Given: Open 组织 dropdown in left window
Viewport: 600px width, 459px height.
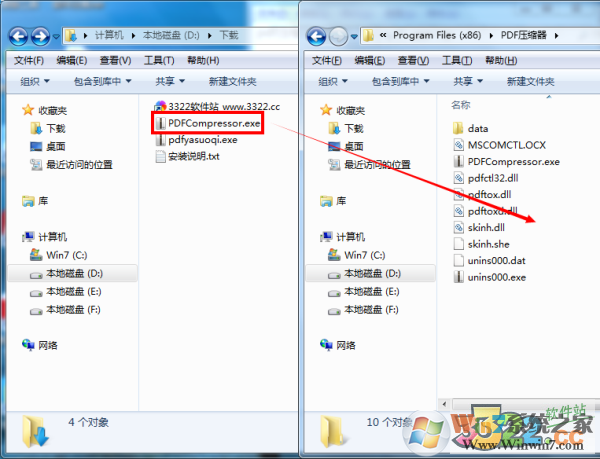Looking at the screenshot, I should coord(34,81).
